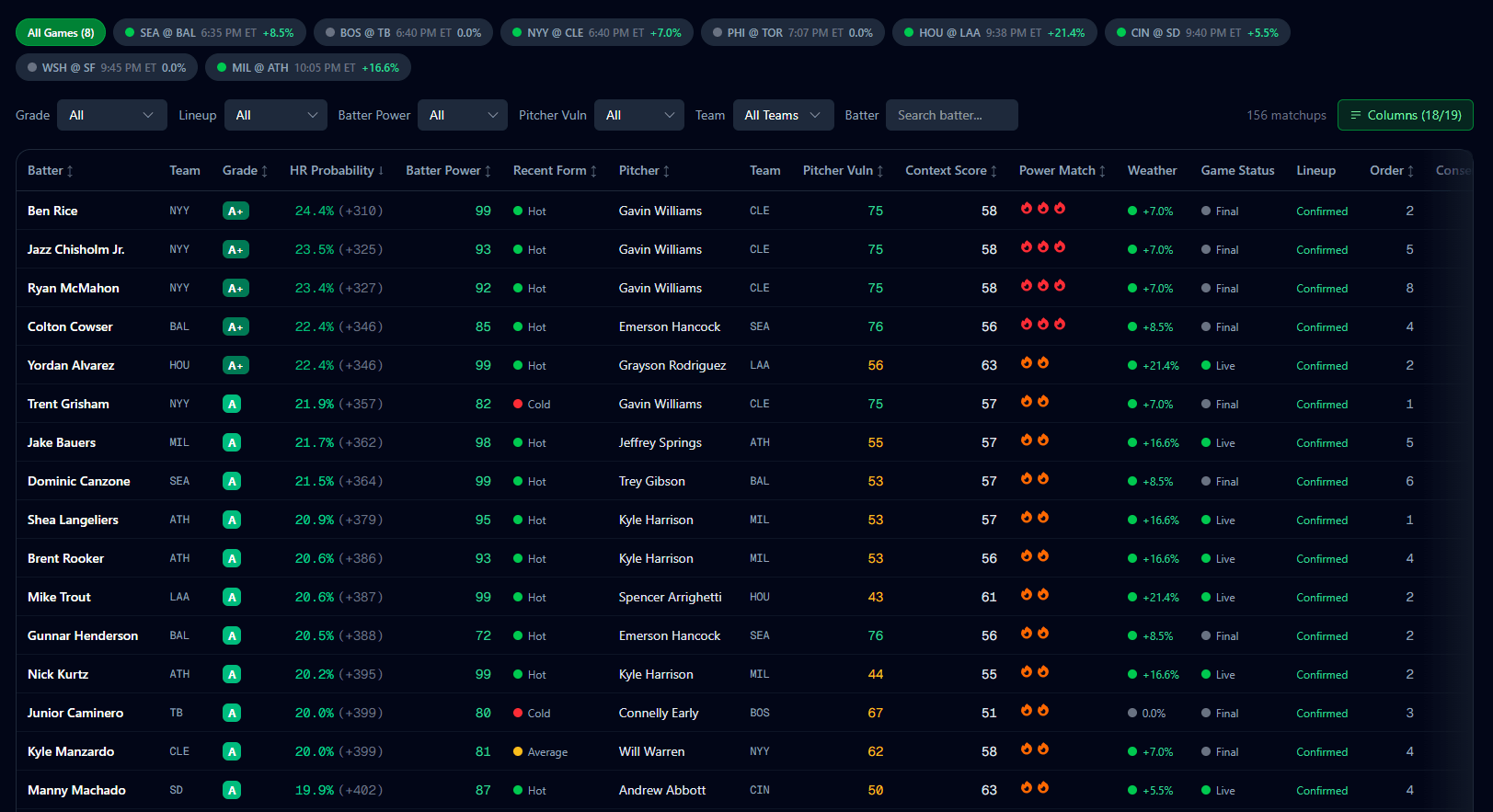Select the All Games (8) filter

(x=61, y=32)
